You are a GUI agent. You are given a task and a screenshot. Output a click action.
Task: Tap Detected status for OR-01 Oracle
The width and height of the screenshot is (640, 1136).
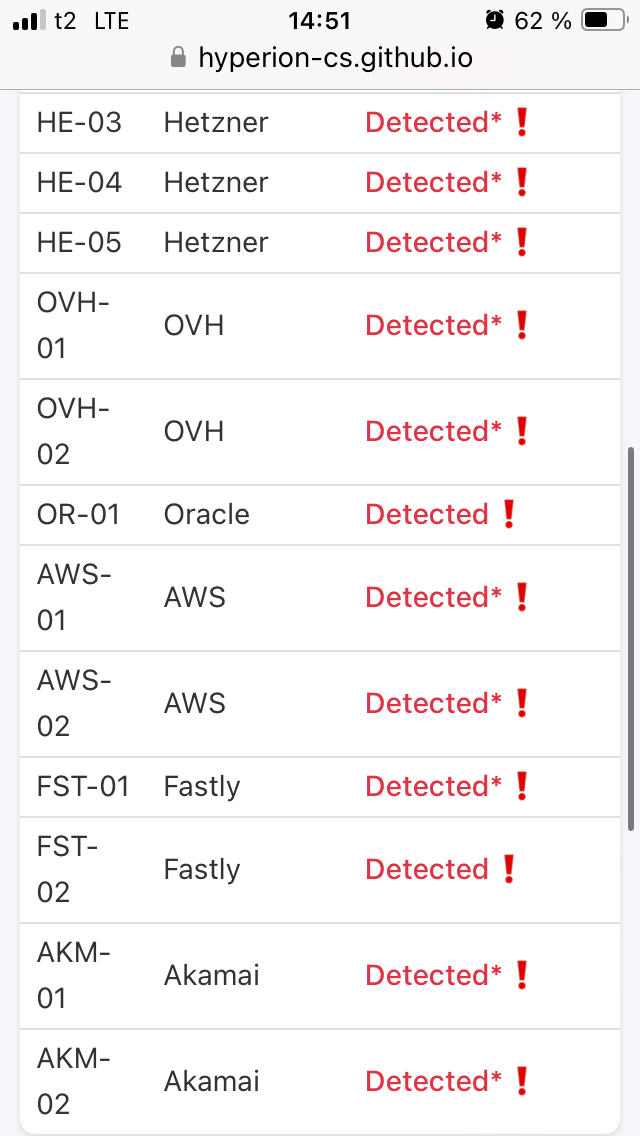(427, 514)
